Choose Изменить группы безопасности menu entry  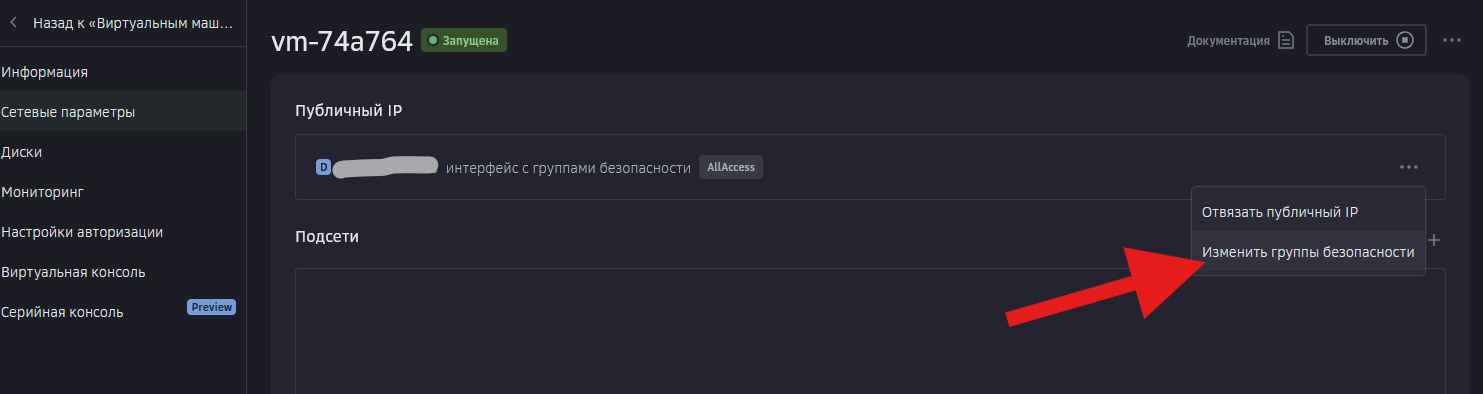[x=1308, y=253]
